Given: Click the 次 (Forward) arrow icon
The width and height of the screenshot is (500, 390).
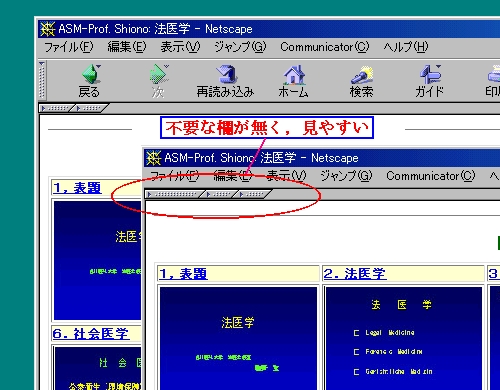Looking at the screenshot, I should 159,74.
